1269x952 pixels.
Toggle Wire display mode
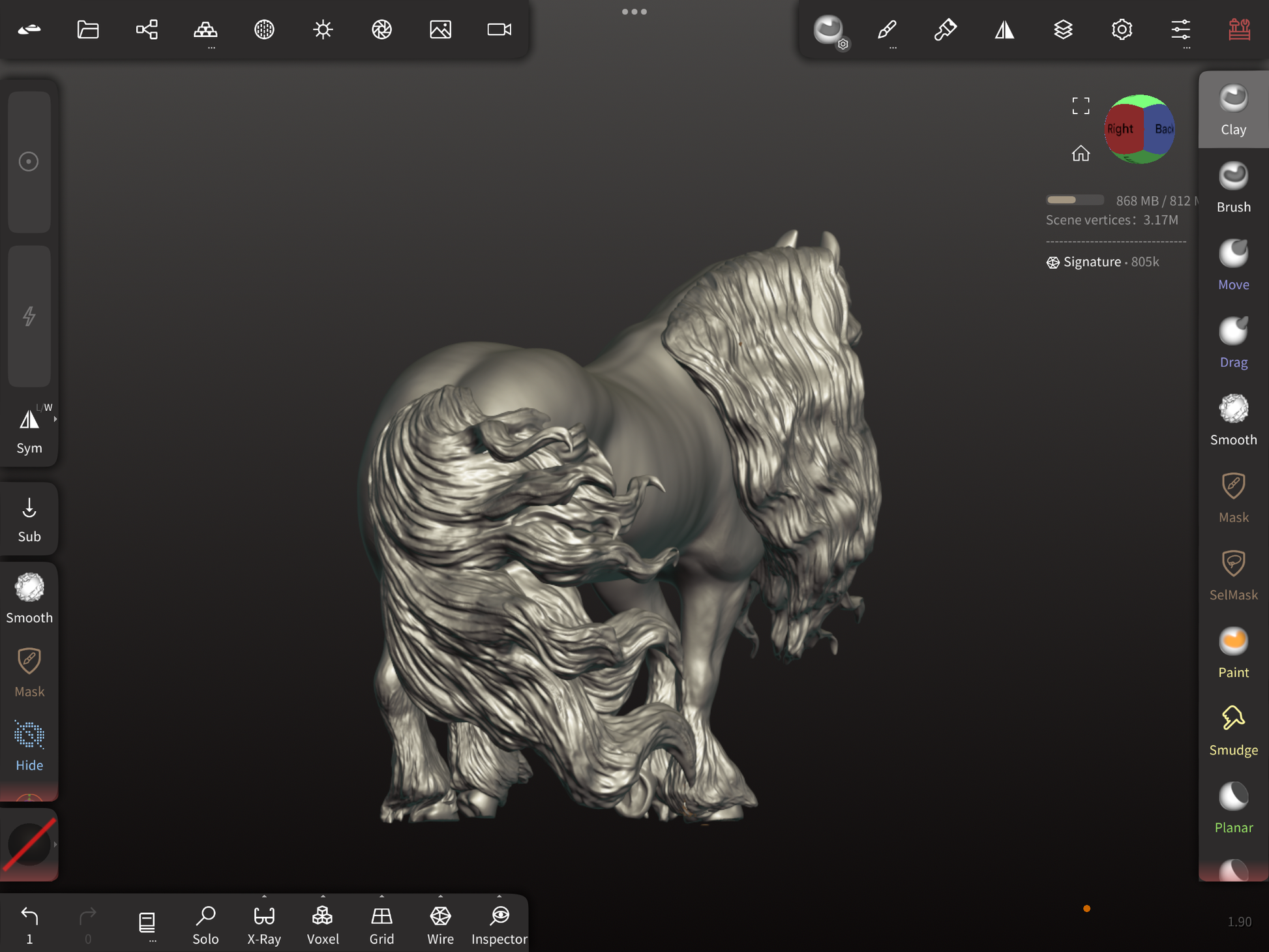pos(440,923)
